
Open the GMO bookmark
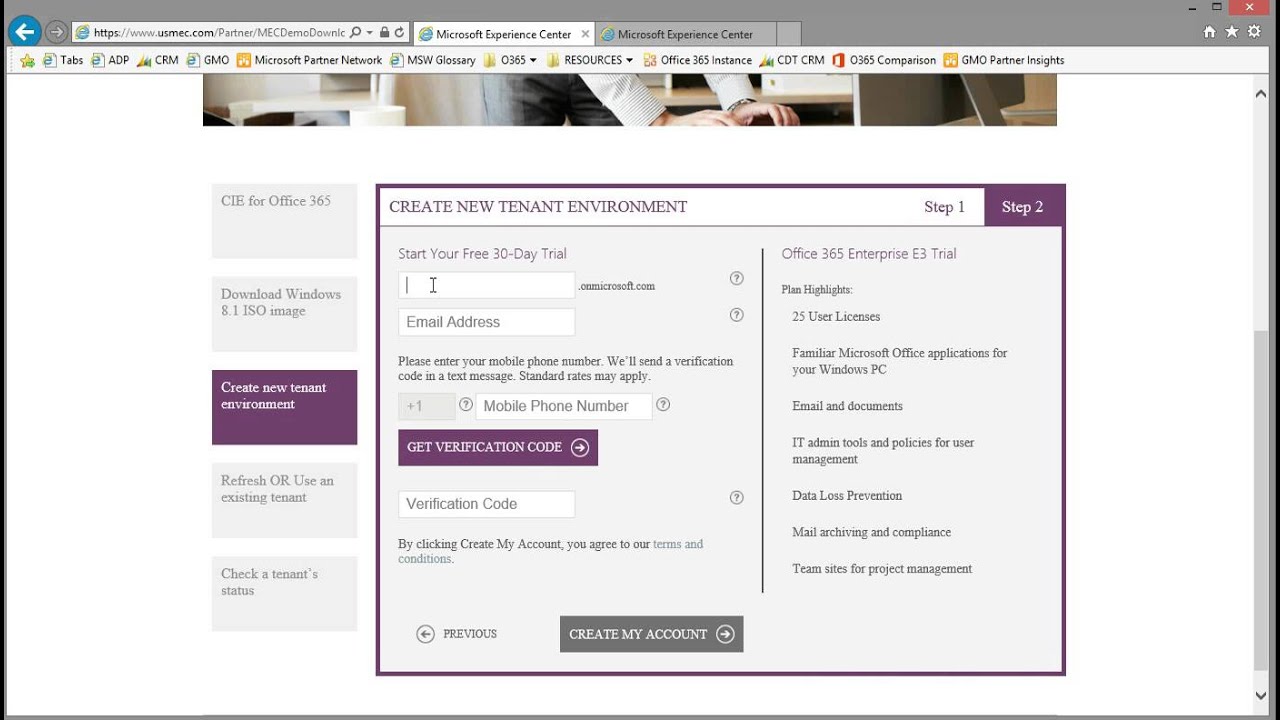[x=208, y=60]
